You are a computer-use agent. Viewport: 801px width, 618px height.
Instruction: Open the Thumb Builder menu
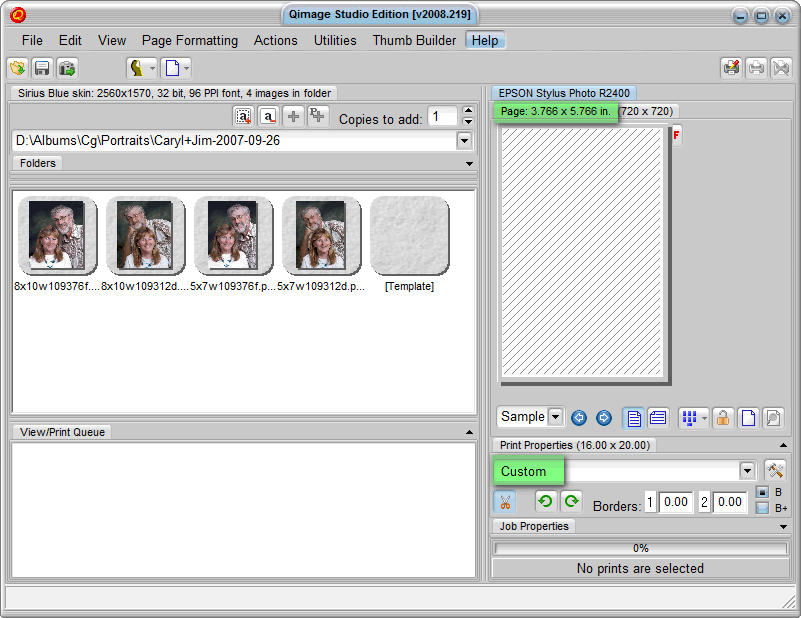pyautogui.click(x=414, y=40)
